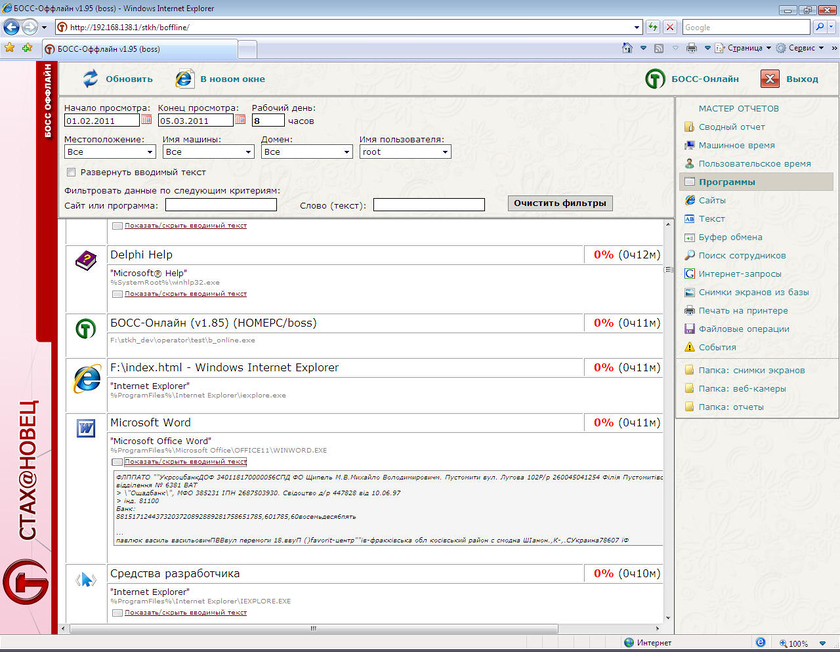The image size is (840, 652).
Task: Open В новом окне Internet Explorer icon
Action: (185, 79)
